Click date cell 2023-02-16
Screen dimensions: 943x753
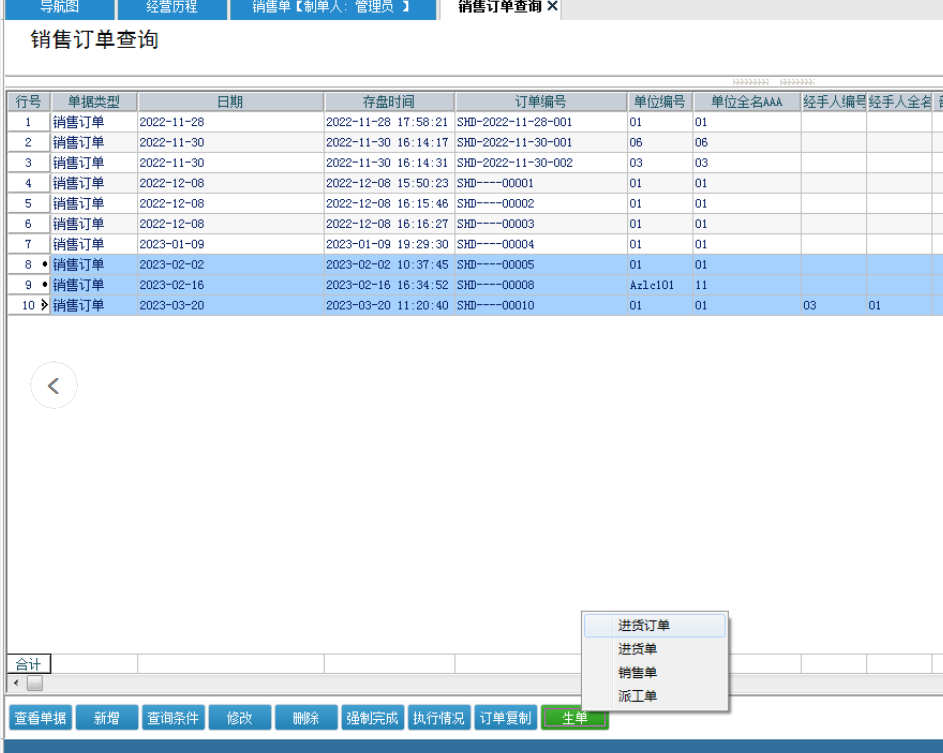(x=230, y=285)
